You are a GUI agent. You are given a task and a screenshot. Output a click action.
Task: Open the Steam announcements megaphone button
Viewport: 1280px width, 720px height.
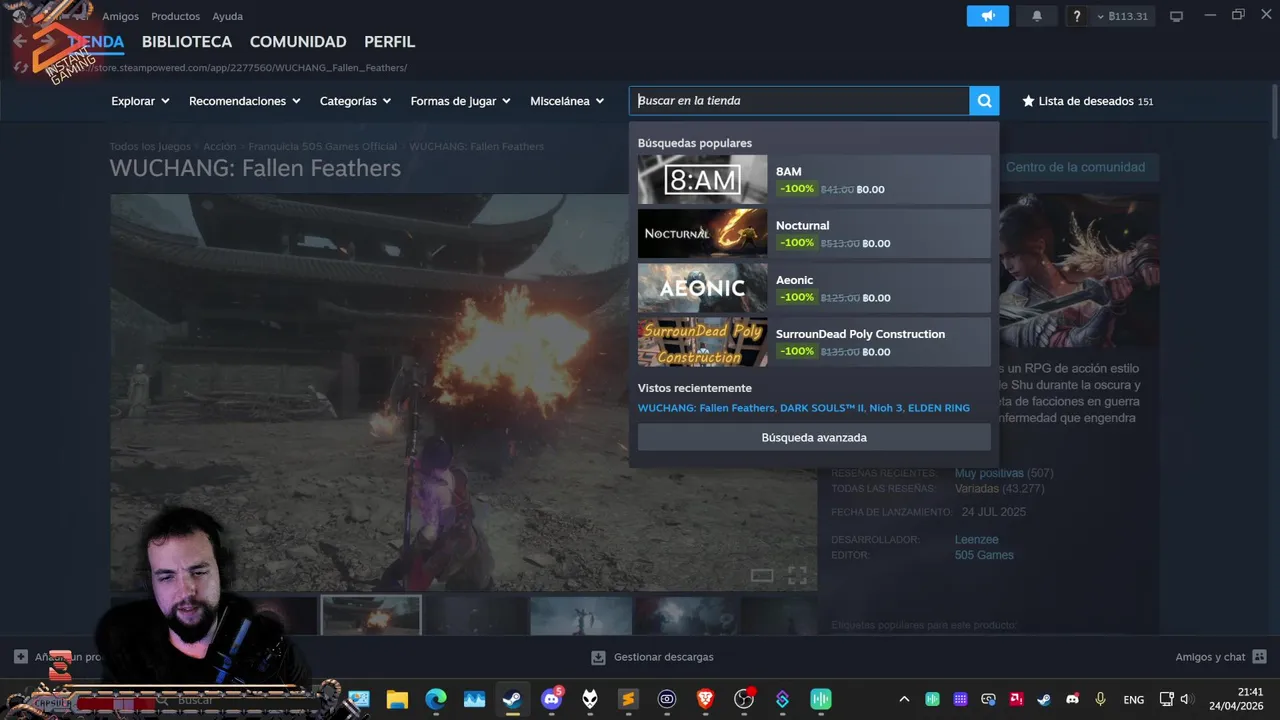click(x=988, y=16)
